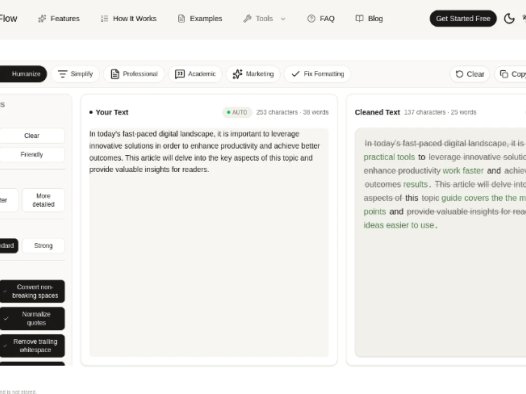Open the Features nav link
Screen dimensions: 526x394
[59, 18]
